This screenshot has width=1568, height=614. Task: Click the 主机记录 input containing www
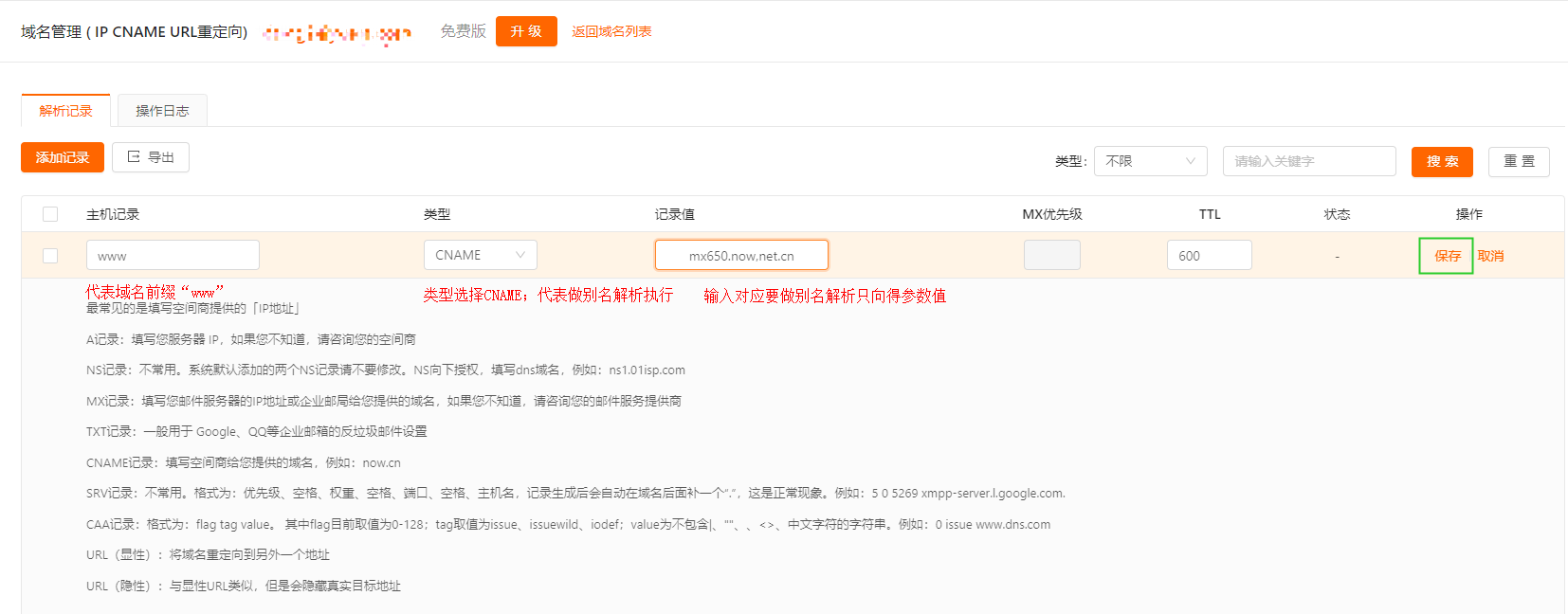pos(173,256)
